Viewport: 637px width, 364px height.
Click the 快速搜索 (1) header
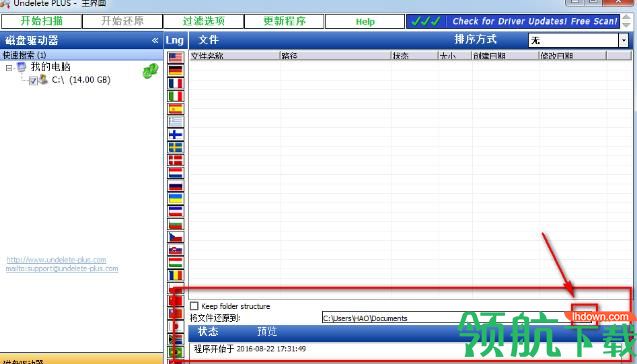tap(81, 55)
